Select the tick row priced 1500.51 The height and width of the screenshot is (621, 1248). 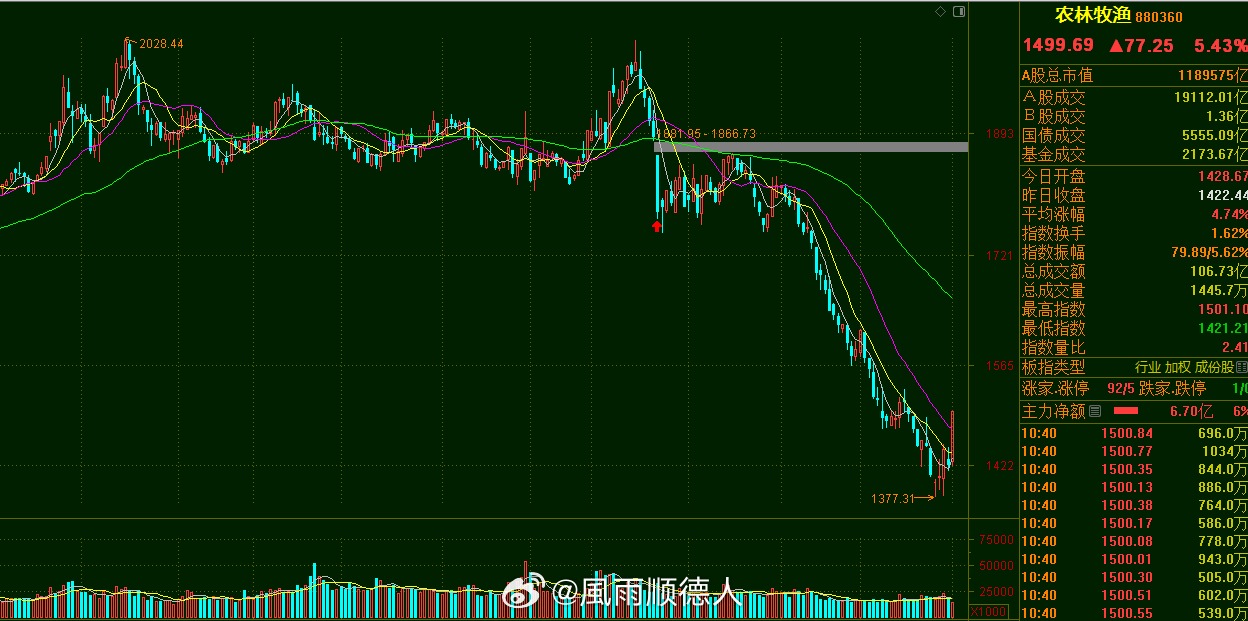1134,595
